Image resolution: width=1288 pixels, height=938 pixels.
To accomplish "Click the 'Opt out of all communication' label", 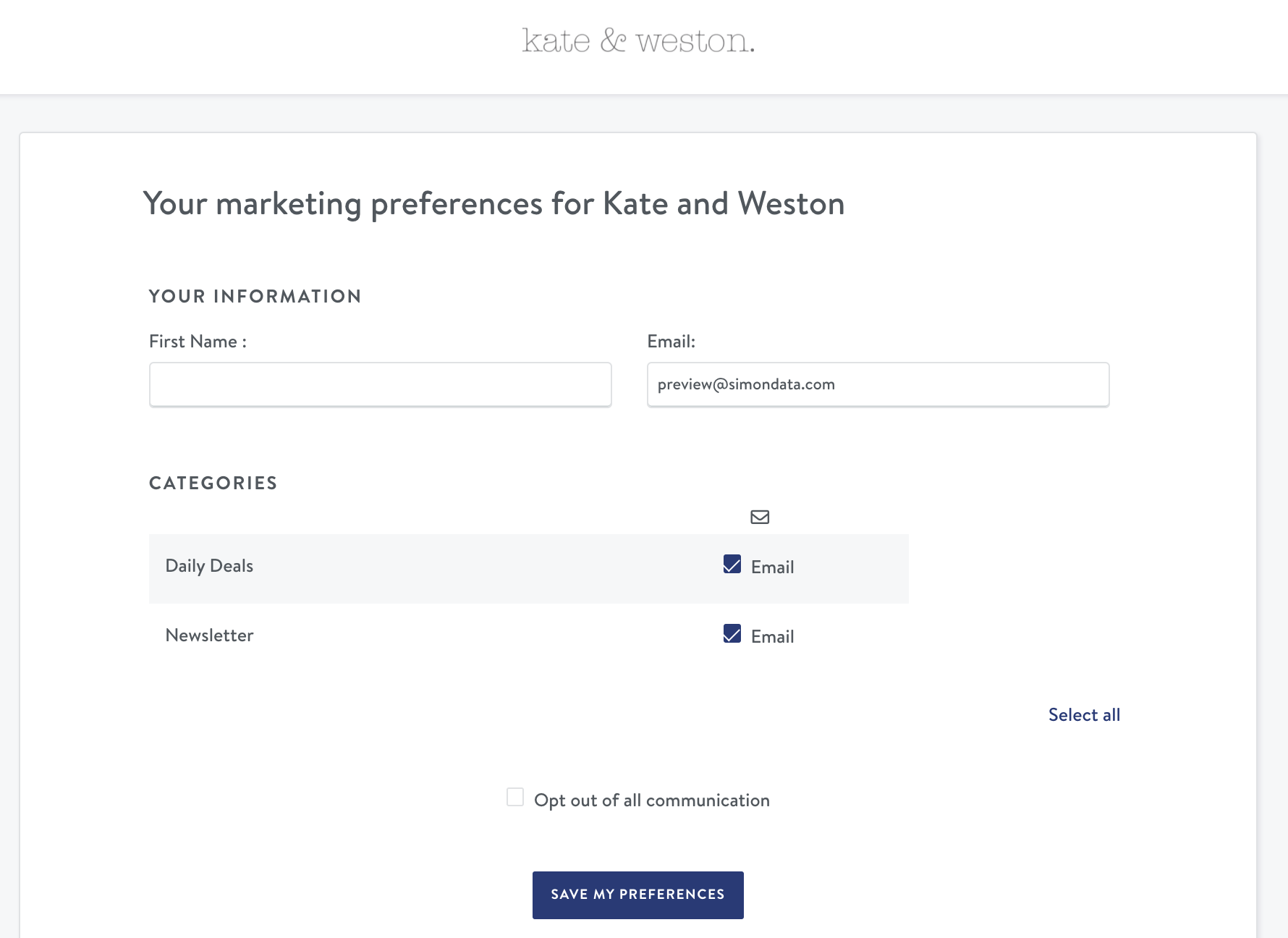I will (x=652, y=800).
